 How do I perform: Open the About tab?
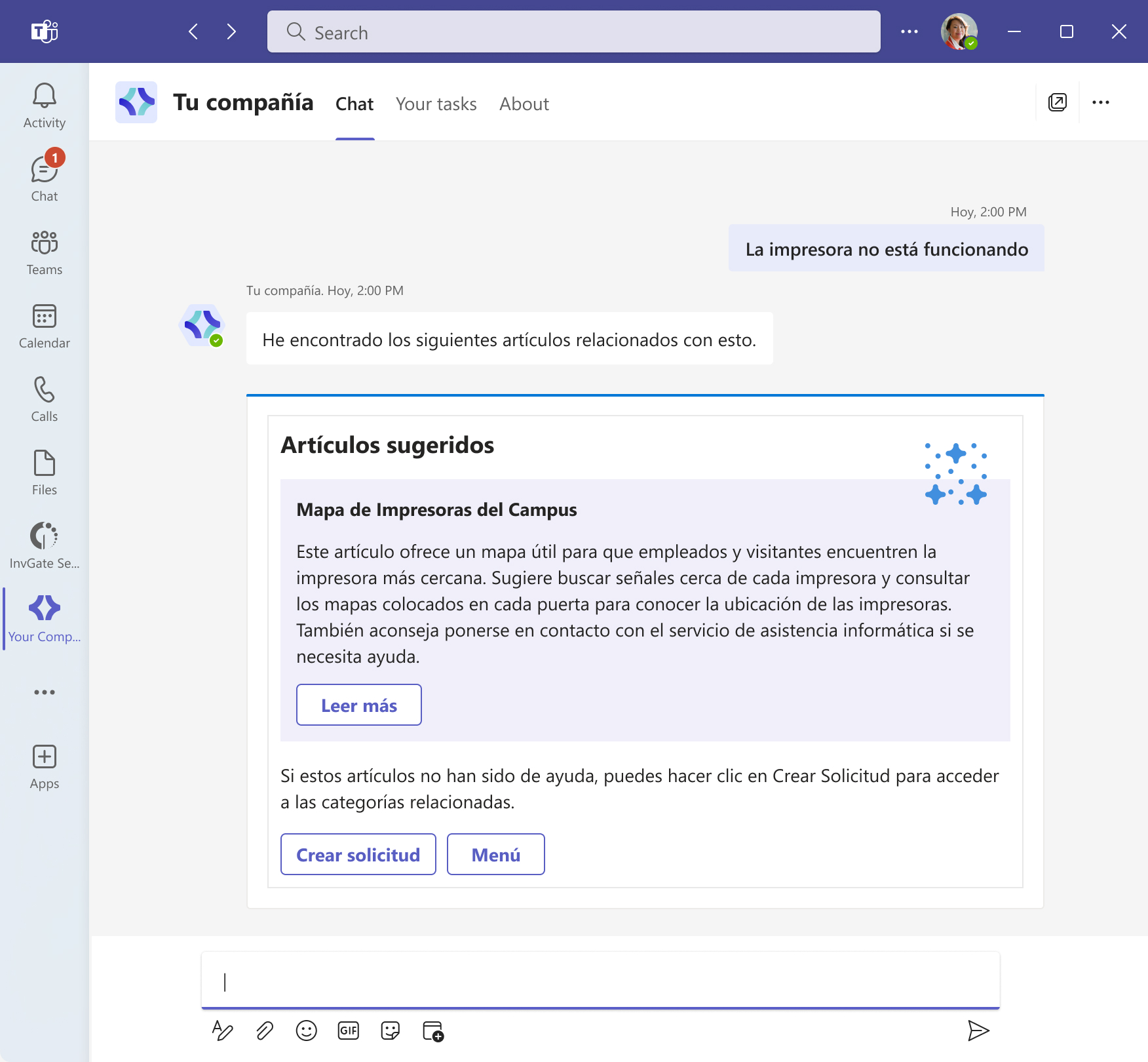(x=524, y=104)
